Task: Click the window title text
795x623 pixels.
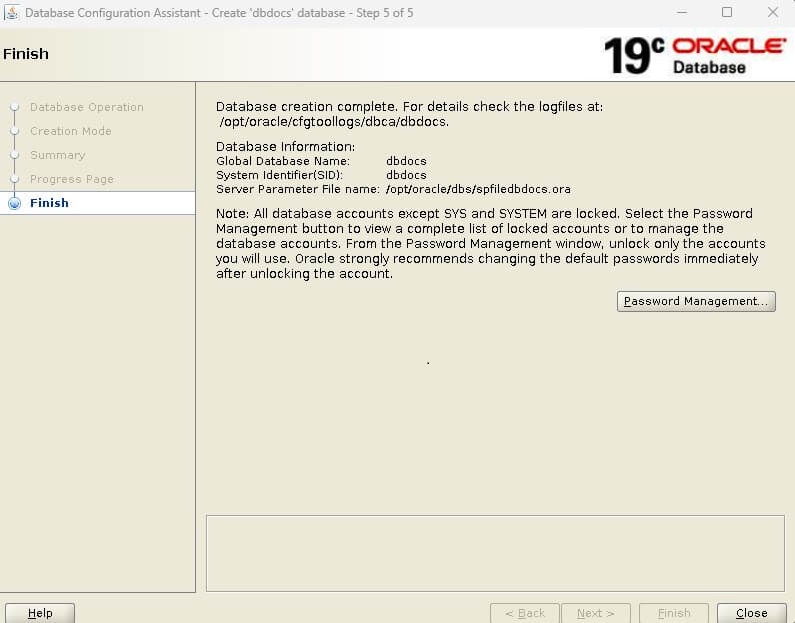Action: (219, 13)
